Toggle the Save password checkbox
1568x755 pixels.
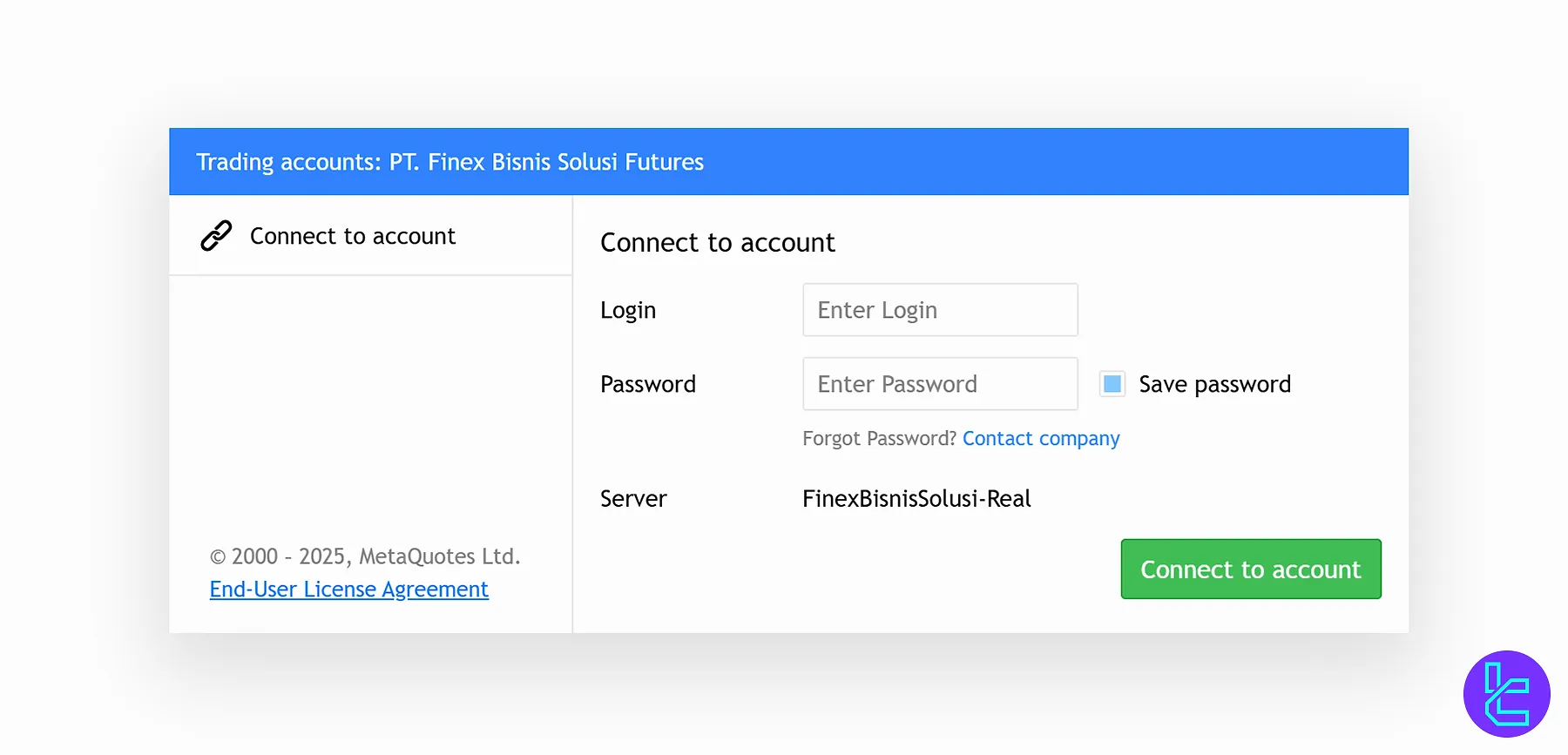tap(1112, 384)
